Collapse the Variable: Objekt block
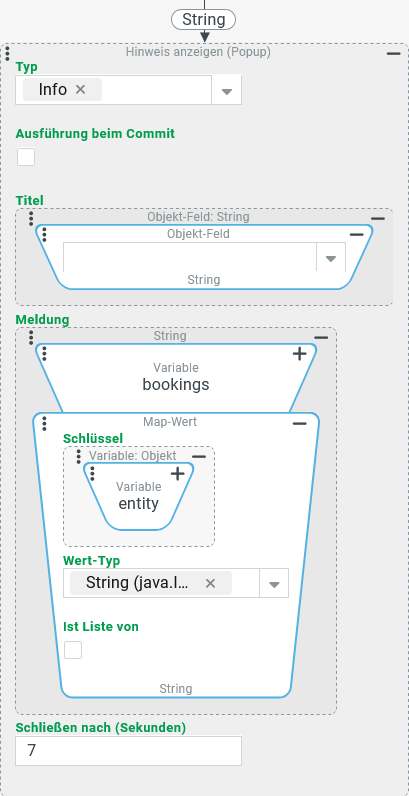409x796 pixels. pyautogui.click(x=199, y=457)
